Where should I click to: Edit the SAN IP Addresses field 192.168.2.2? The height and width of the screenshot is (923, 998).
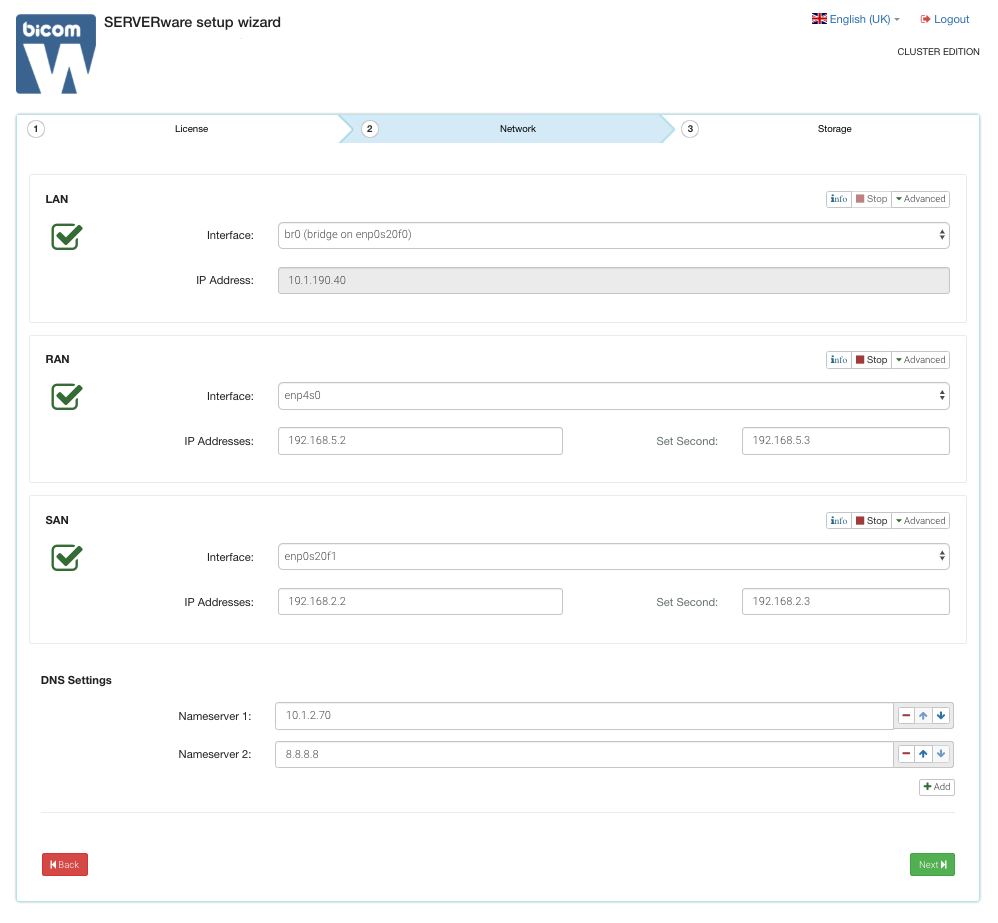[x=420, y=602]
